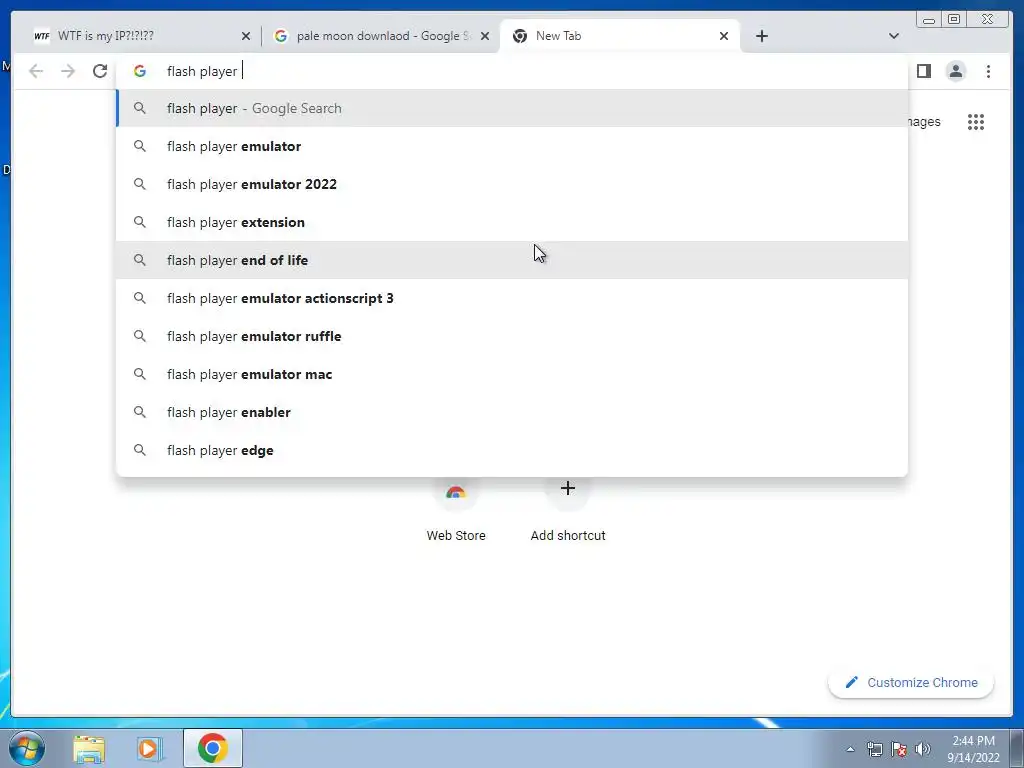Click the address bar containing flash player
The height and width of the screenshot is (768, 1024).
512,71
